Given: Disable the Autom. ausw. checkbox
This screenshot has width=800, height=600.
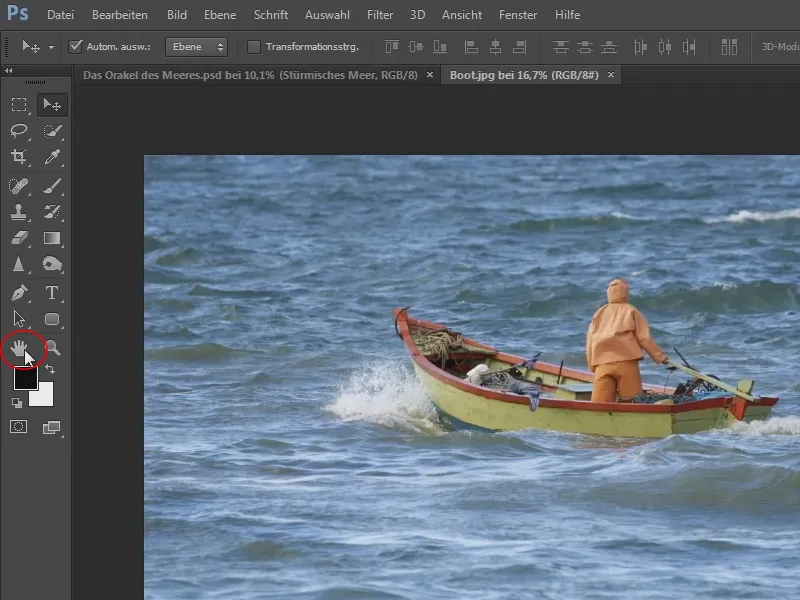Looking at the screenshot, I should 76,47.
